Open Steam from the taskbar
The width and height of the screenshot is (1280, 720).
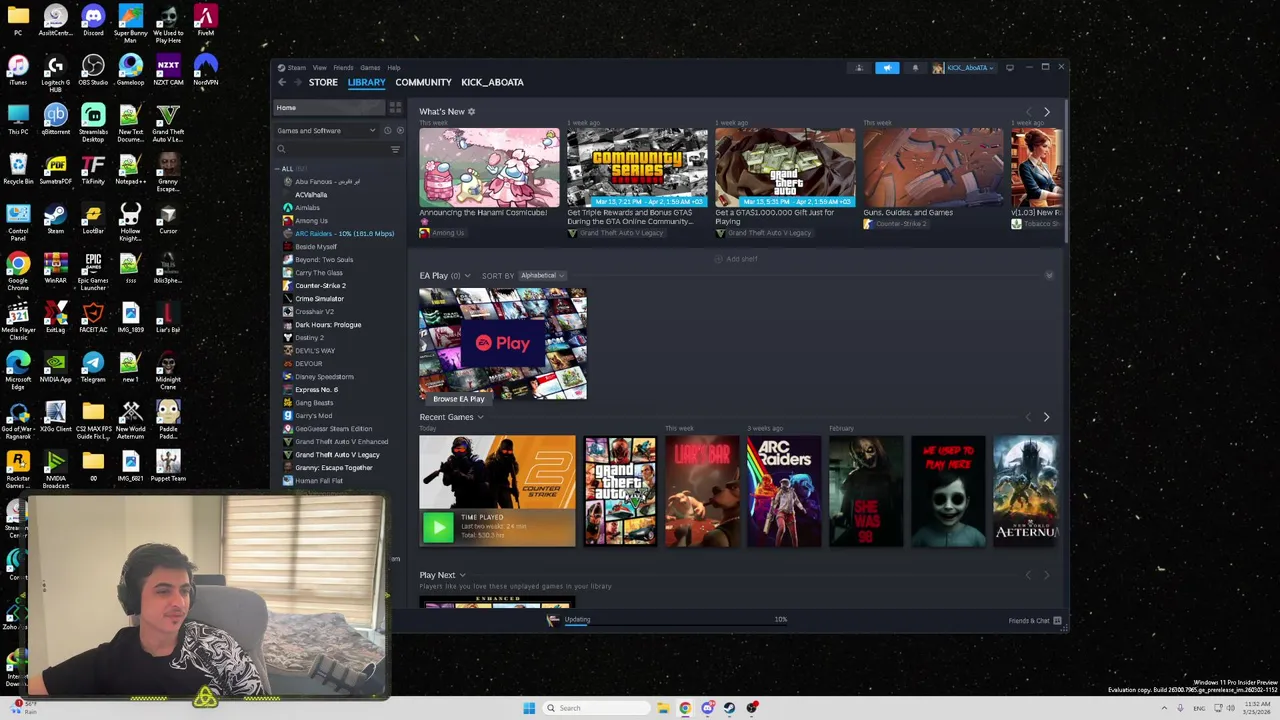pos(729,708)
